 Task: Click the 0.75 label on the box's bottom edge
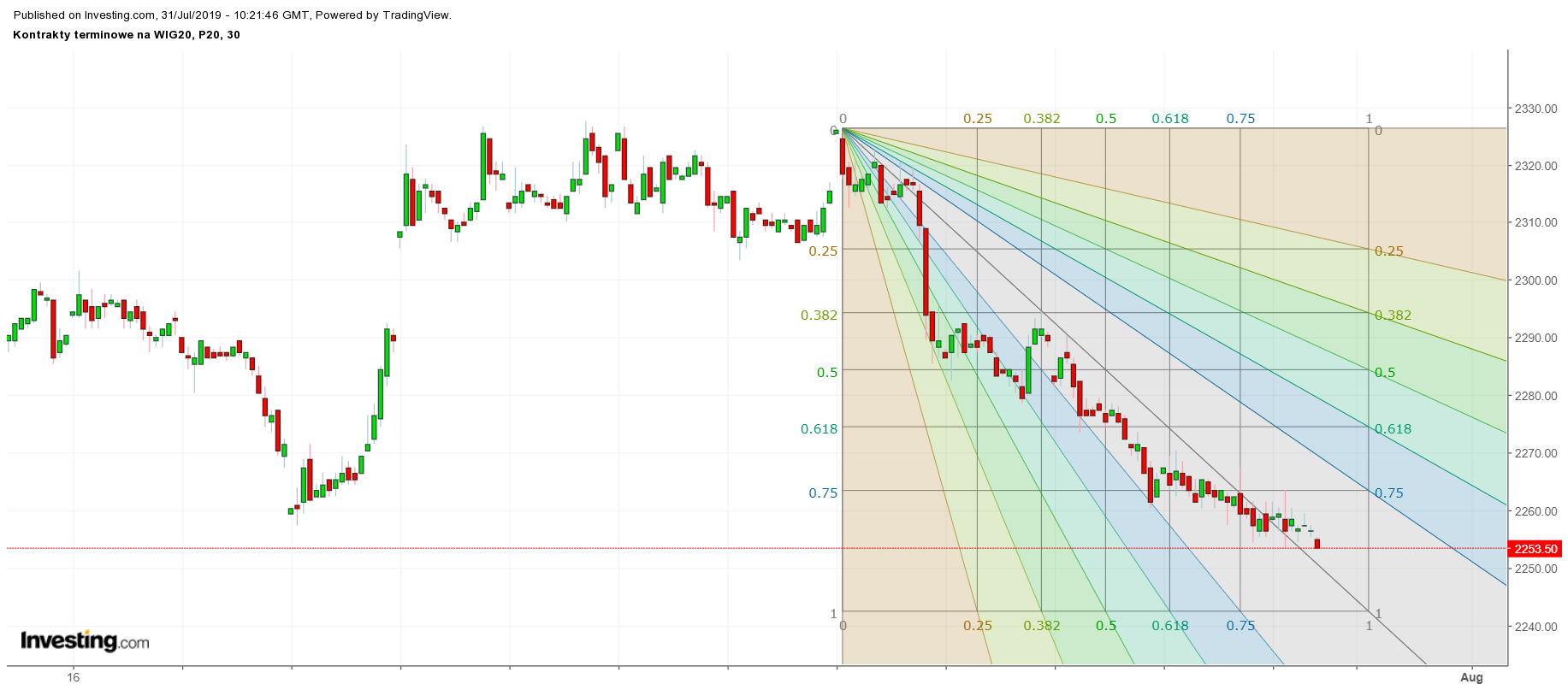[x=1240, y=626]
